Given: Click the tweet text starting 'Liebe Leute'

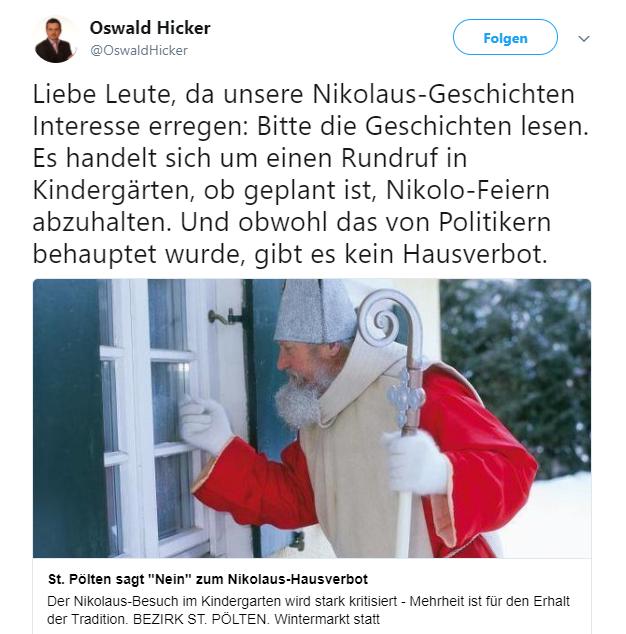Looking at the screenshot, I should point(310,174).
